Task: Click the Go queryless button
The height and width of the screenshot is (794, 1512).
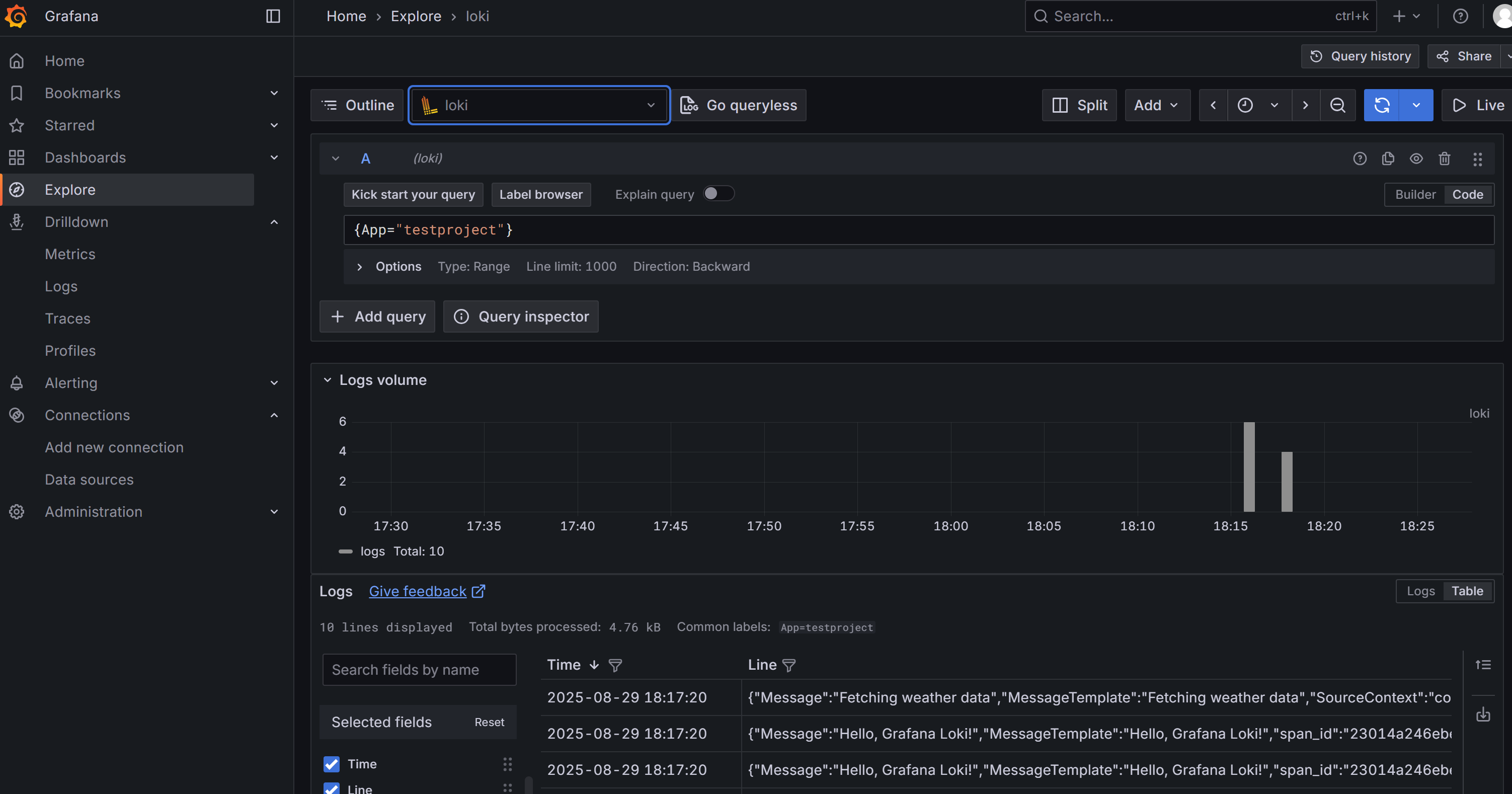Action: pyautogui.click(x=739, y=105)
